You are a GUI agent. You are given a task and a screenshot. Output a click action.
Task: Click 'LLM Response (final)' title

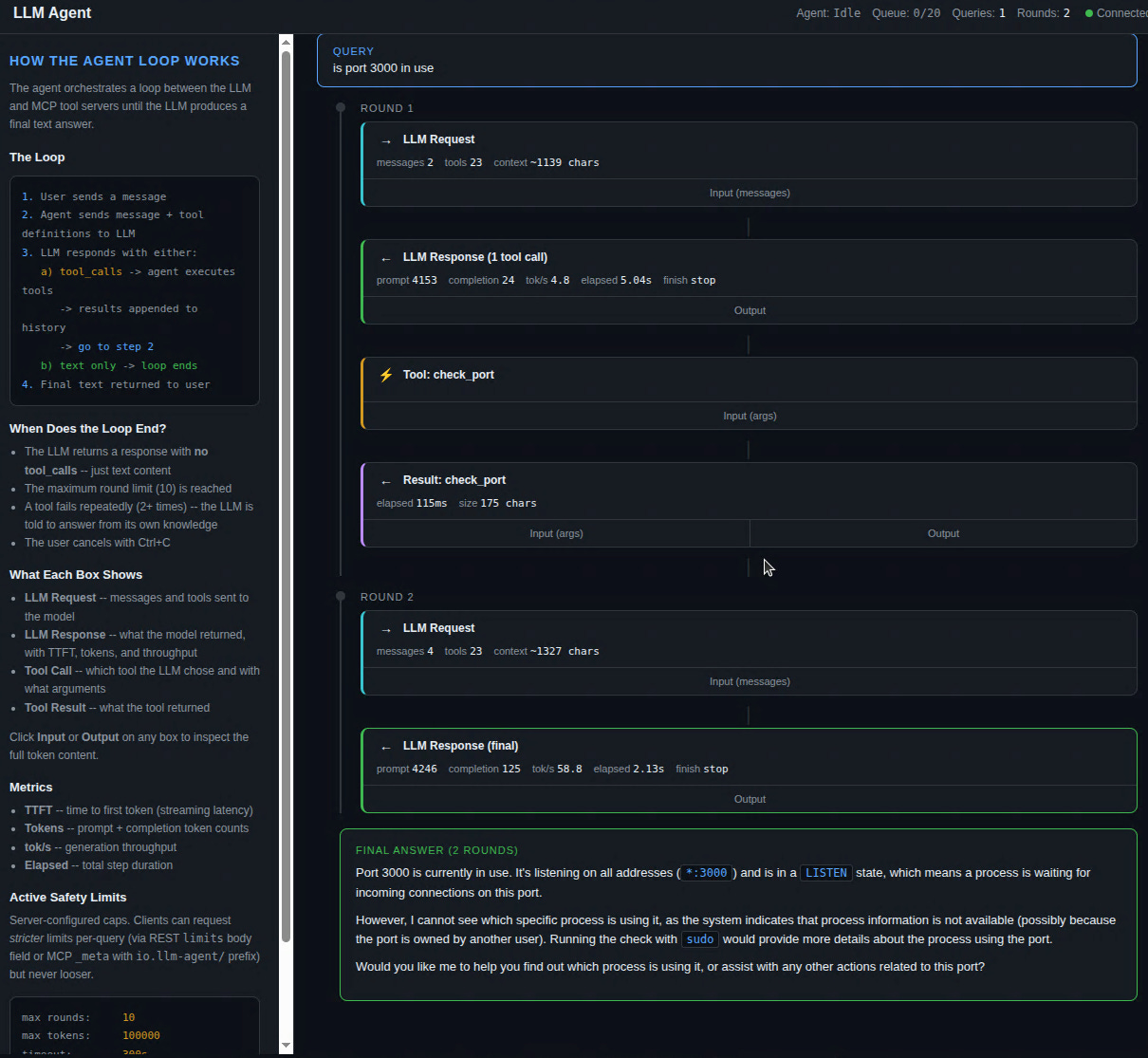point(460,746)
